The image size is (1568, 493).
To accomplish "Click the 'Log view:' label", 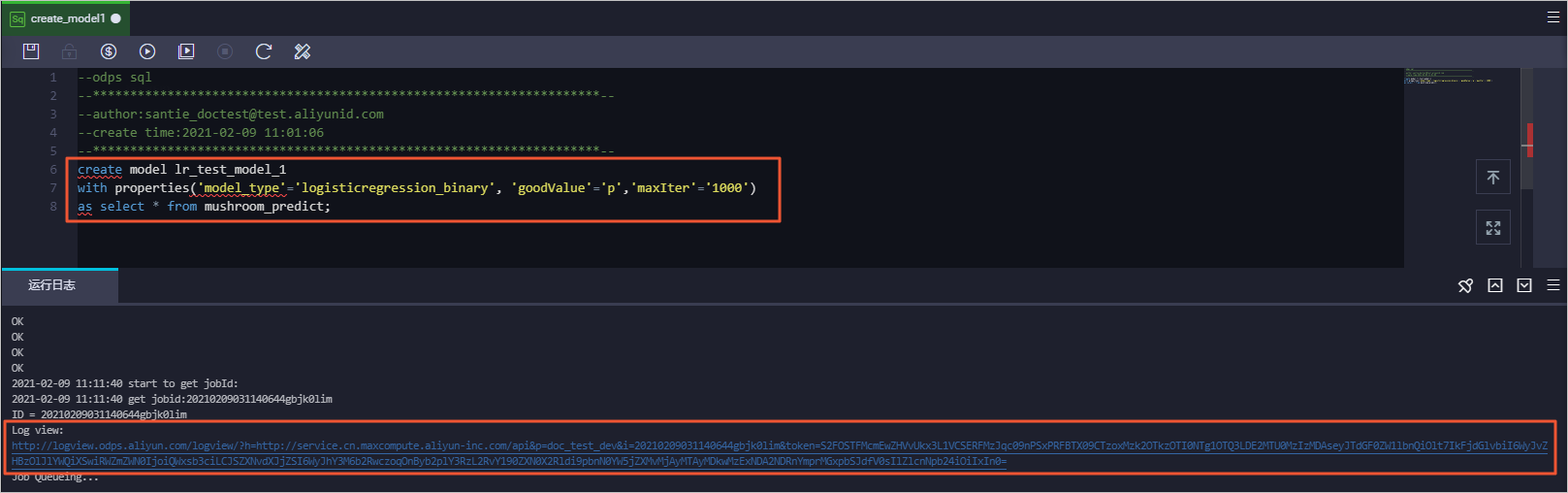I will click(37, 430).
